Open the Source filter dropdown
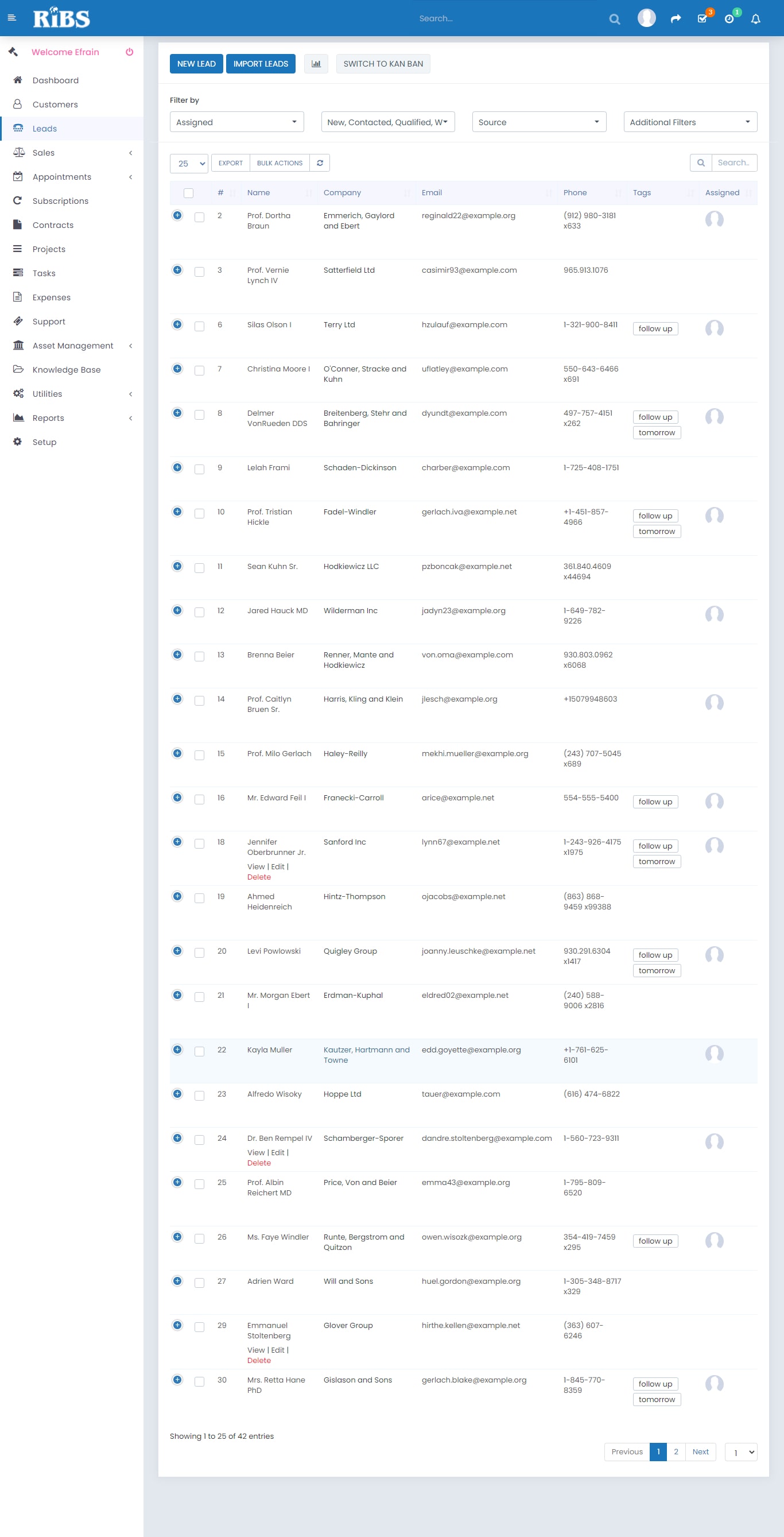 click(538, 122)
